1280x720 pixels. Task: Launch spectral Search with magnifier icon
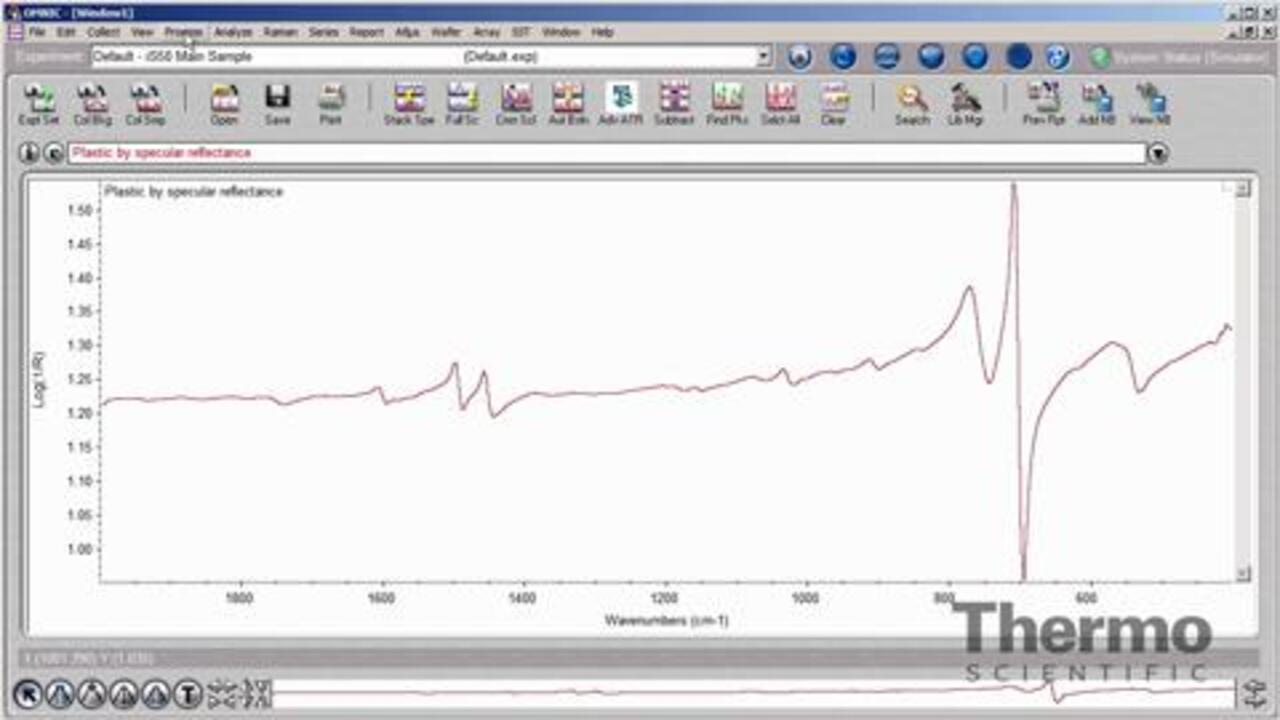911,103
